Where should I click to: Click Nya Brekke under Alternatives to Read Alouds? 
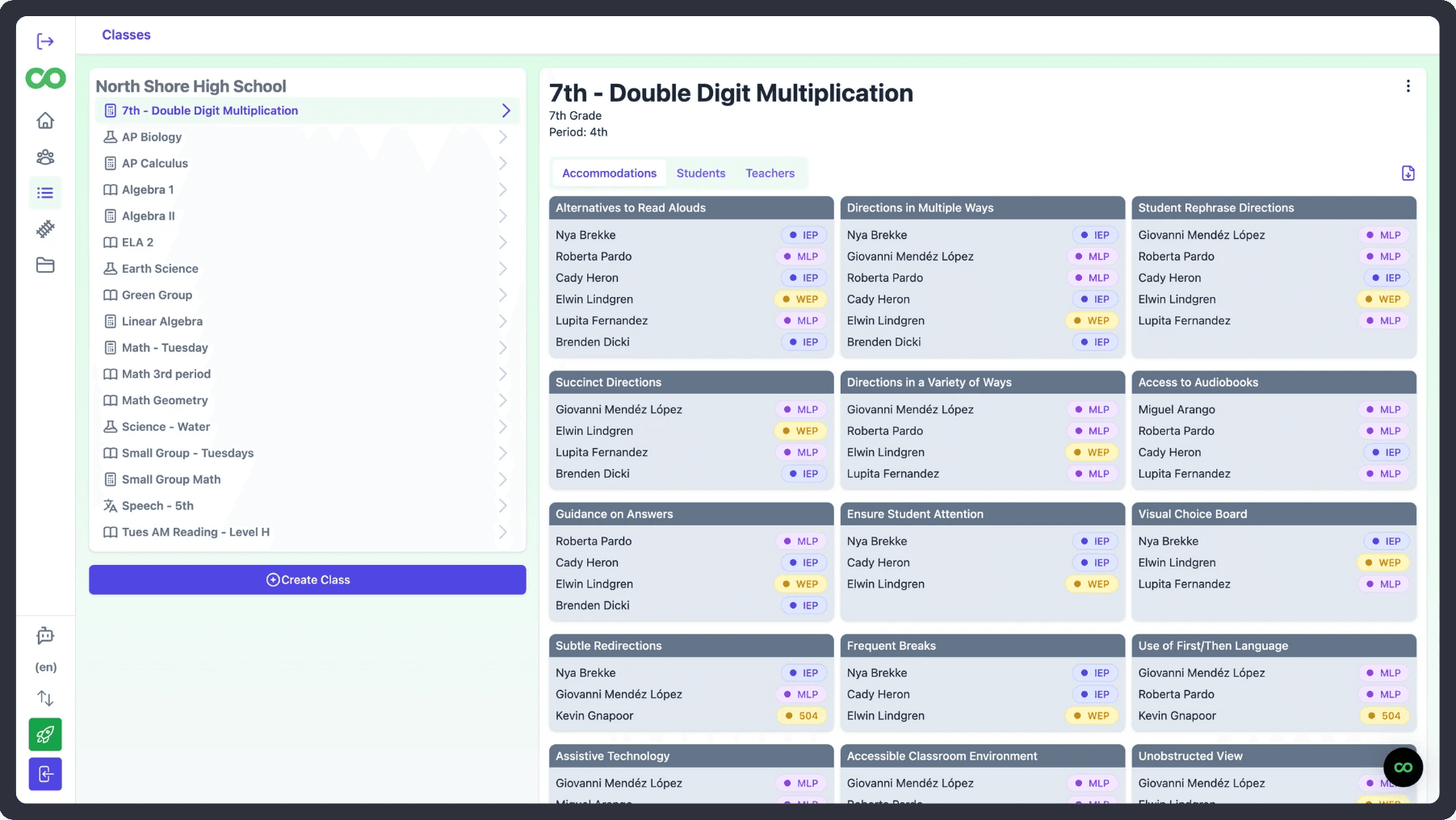(x=585, y=235)
